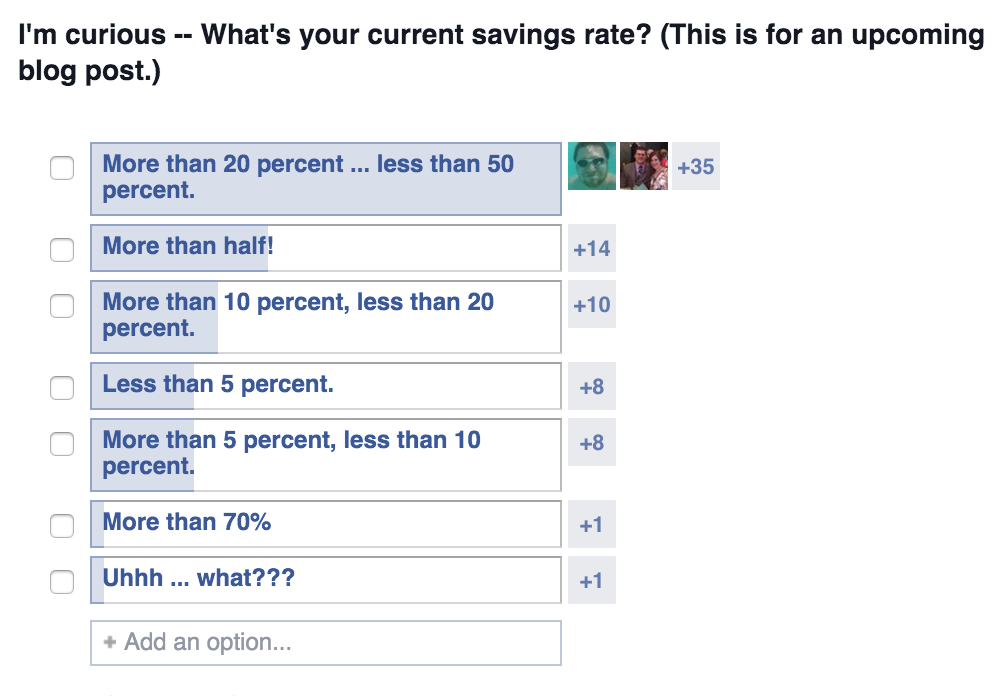Check the 'Uhhh ... what???' option
This screenshot has width=1008, height=696.
click(62, 581)
